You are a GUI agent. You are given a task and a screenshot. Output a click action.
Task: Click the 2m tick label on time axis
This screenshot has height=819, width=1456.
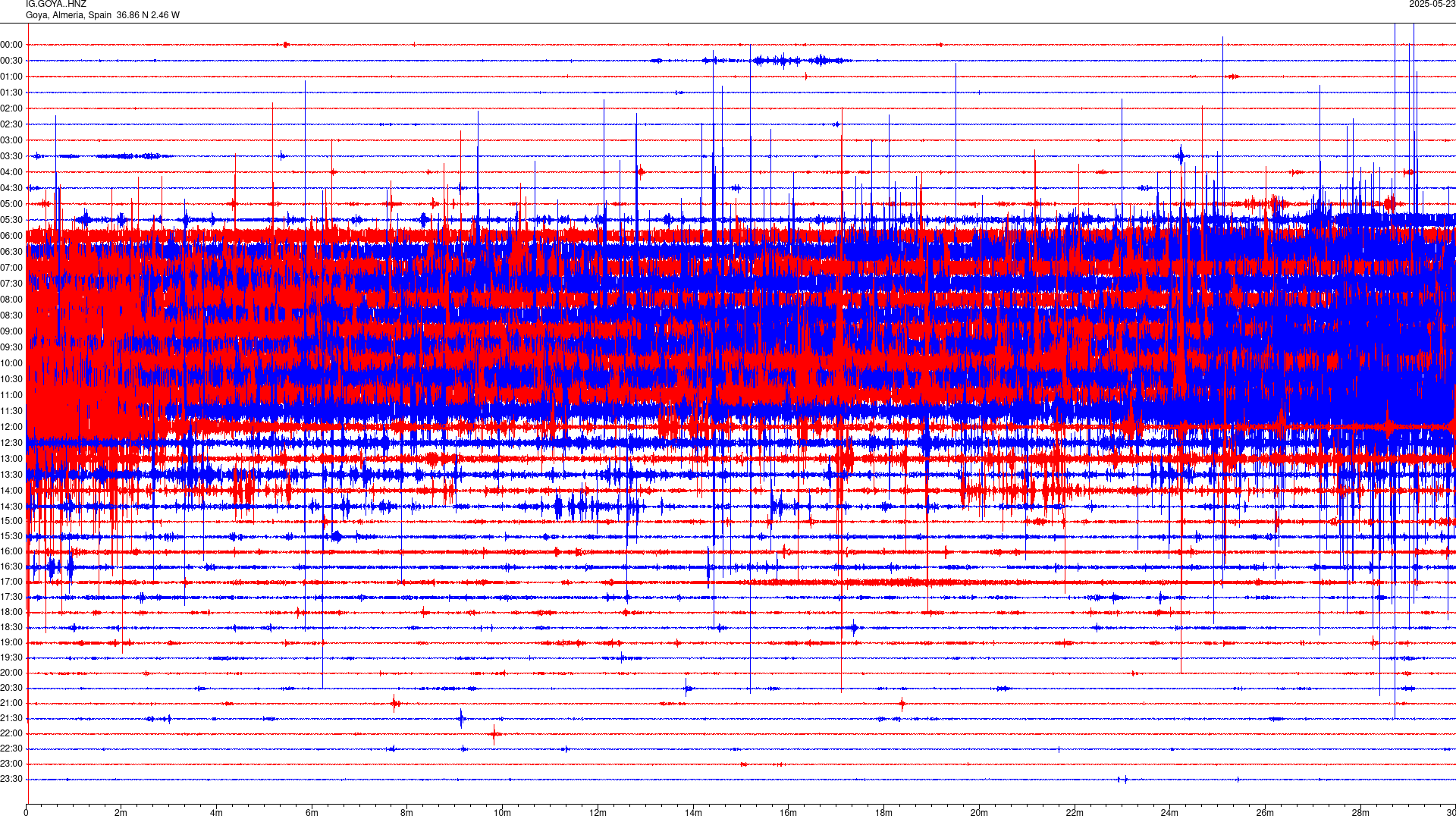point(121,814)
